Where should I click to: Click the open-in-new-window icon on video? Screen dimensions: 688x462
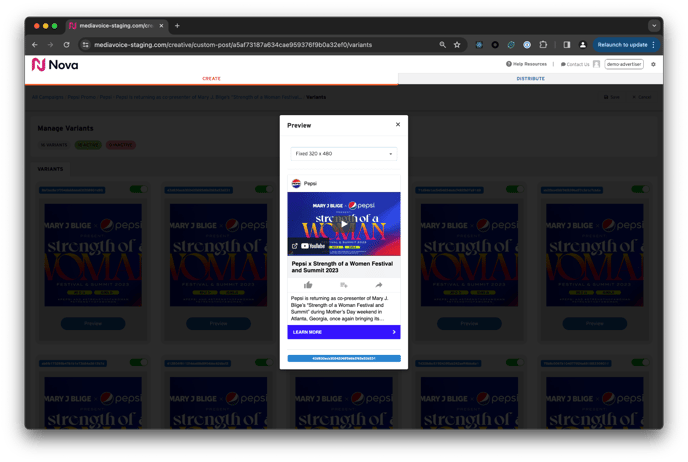(295, 246)
